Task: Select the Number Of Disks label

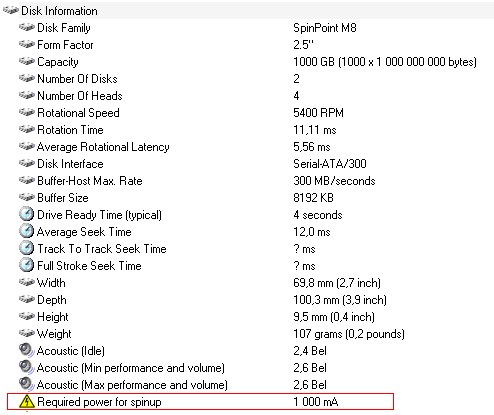Action: (x=77, y=79)
